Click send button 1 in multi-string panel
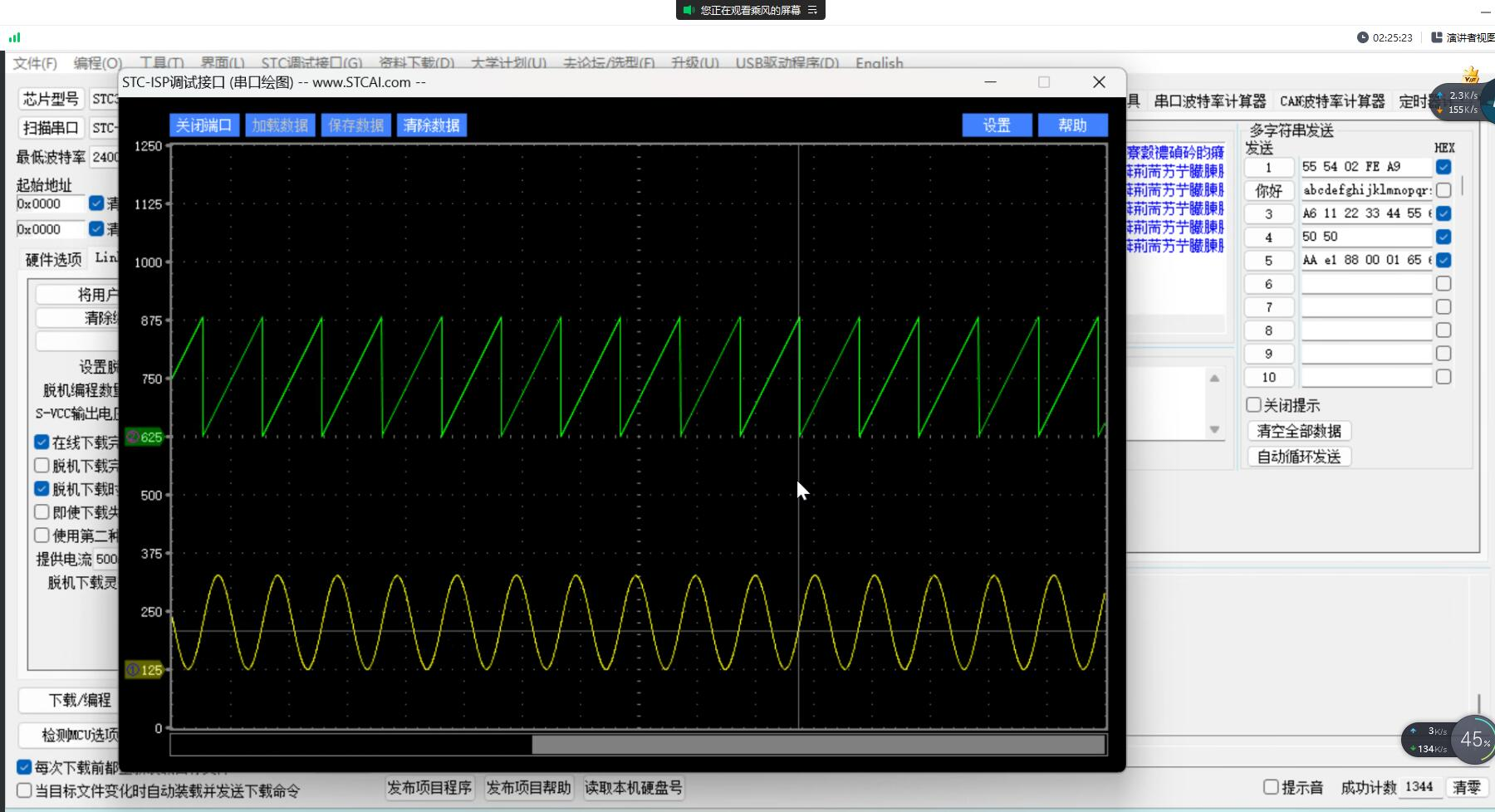Screen dimensions: 1495x812 pos(1268,167)
